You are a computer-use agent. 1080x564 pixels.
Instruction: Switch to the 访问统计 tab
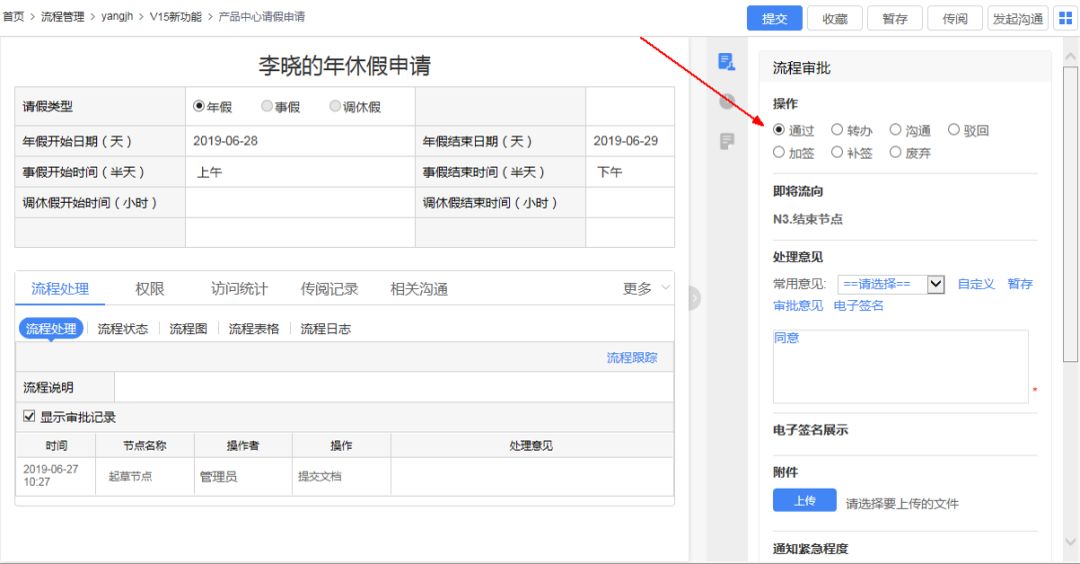click(239, 289)
